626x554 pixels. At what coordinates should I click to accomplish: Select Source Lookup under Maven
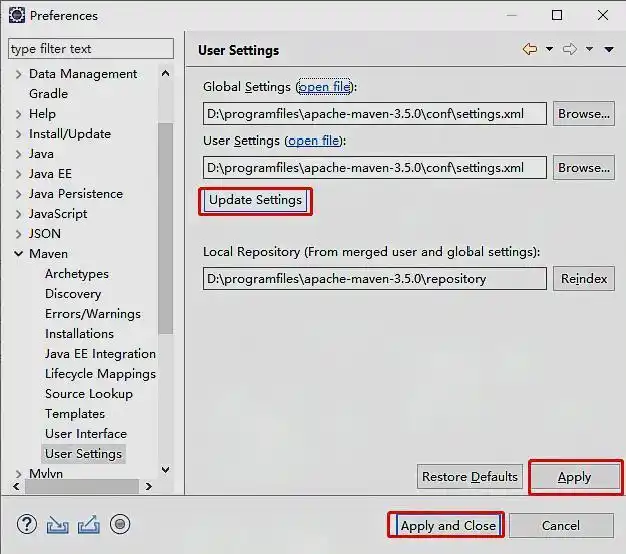[89, 394]
